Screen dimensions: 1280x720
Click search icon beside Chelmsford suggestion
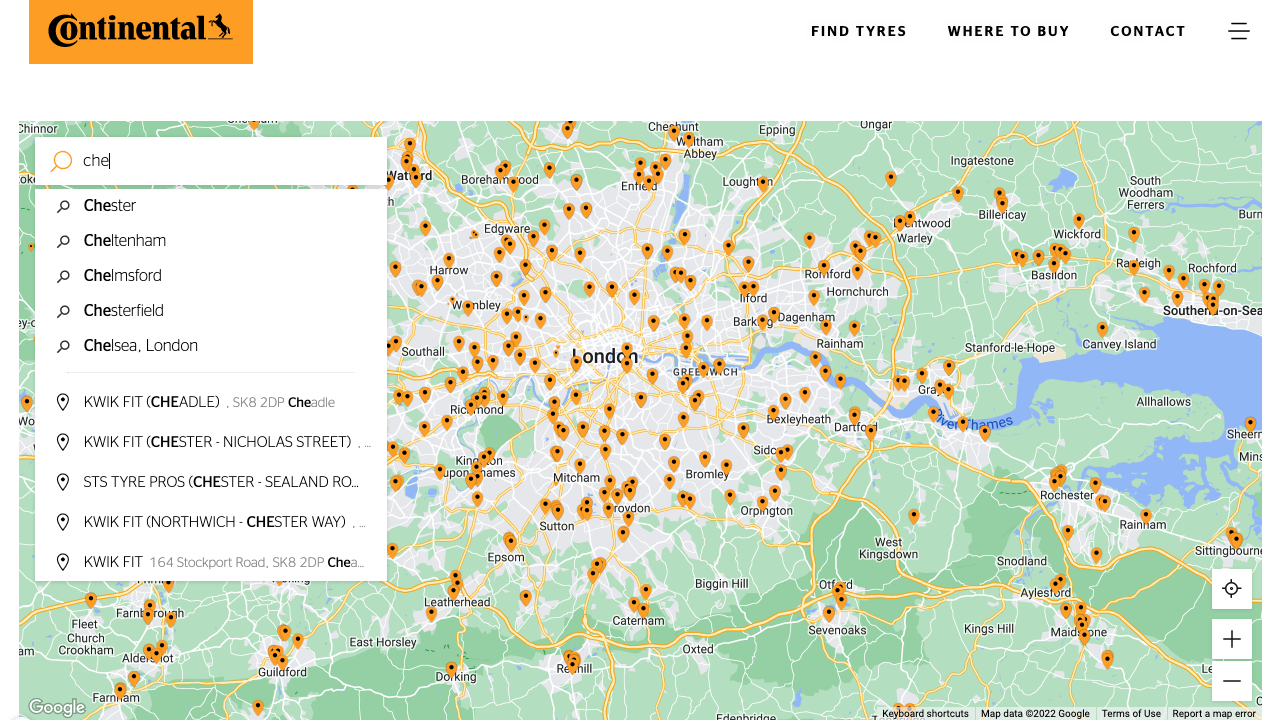click(x=63, y=276)
